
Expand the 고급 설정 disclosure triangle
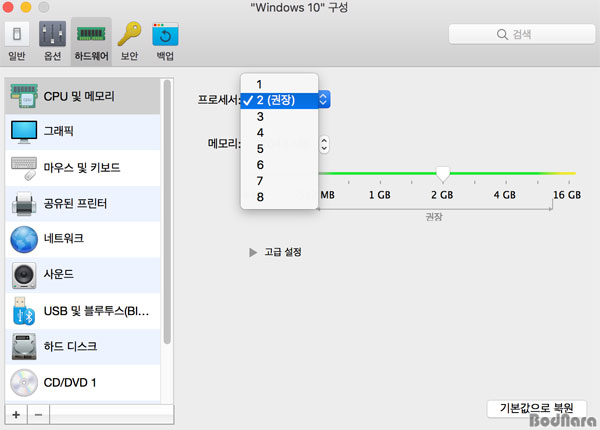click(x=253, y=252)
